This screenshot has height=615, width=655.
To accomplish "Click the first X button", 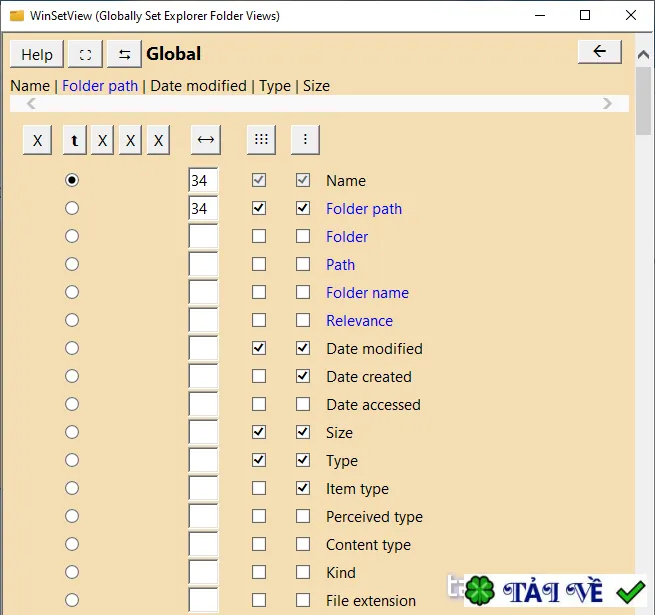I will pyautogui.click(x=37, y=140).
